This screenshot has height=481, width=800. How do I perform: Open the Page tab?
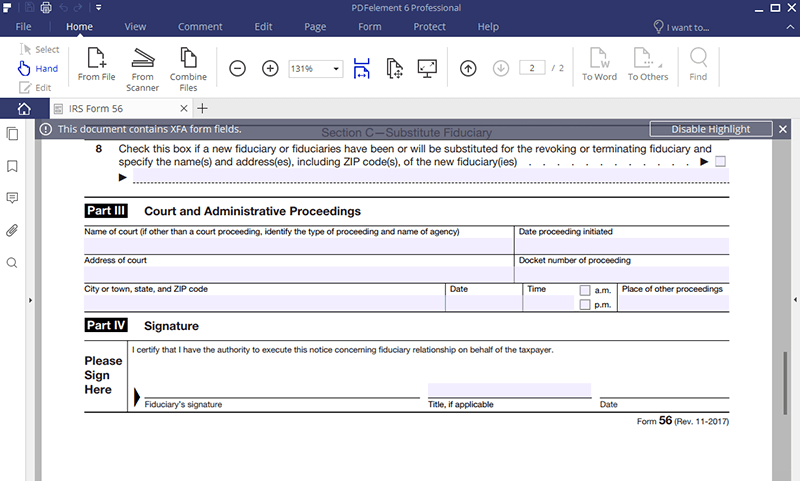click(315, 27)
